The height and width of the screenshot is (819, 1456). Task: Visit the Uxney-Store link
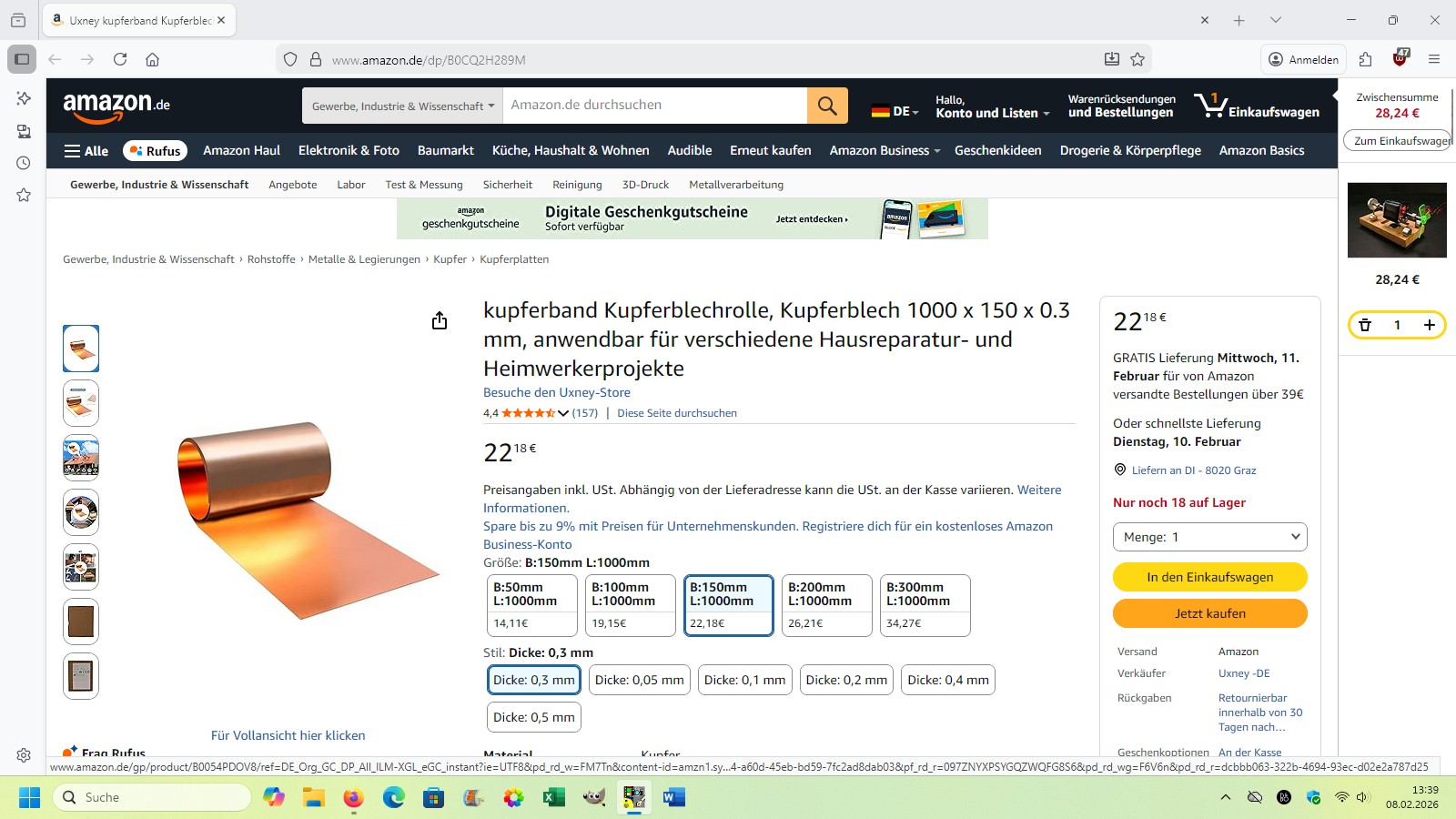pos(557,392)
